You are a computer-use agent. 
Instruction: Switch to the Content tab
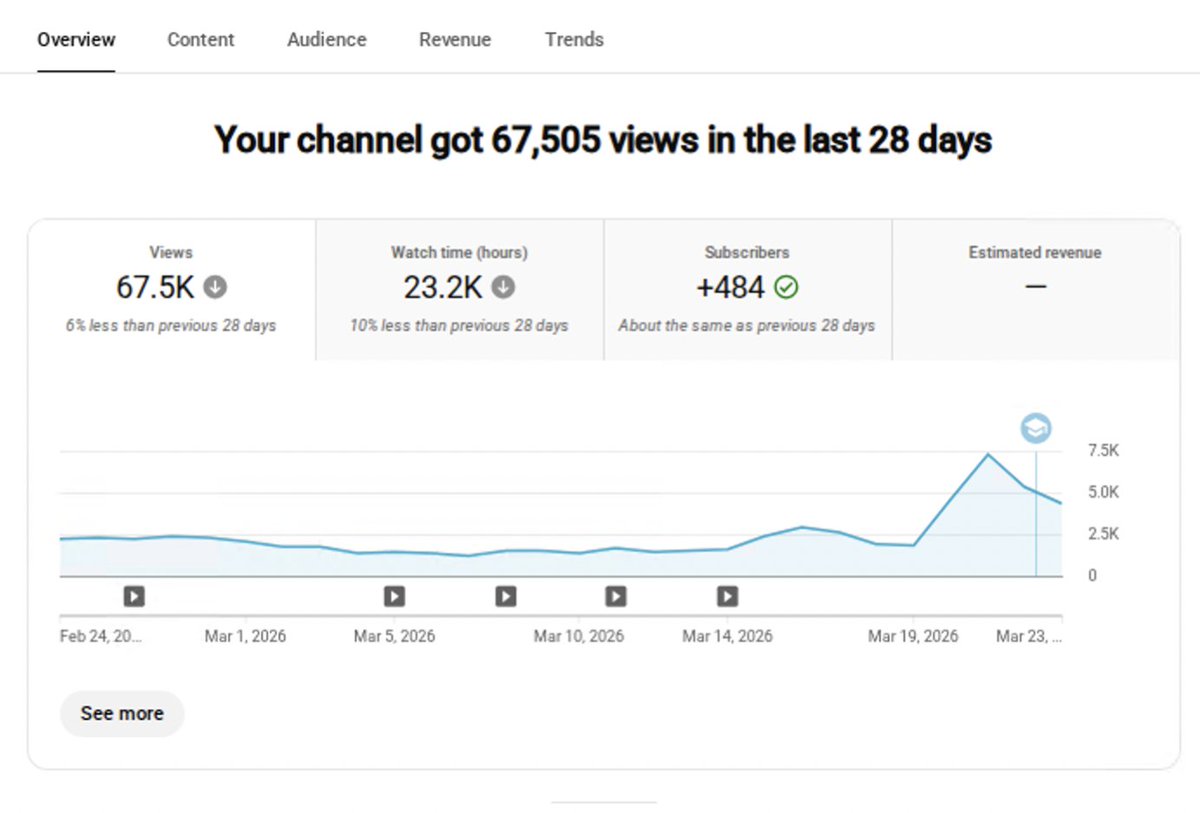pos(200,40)
